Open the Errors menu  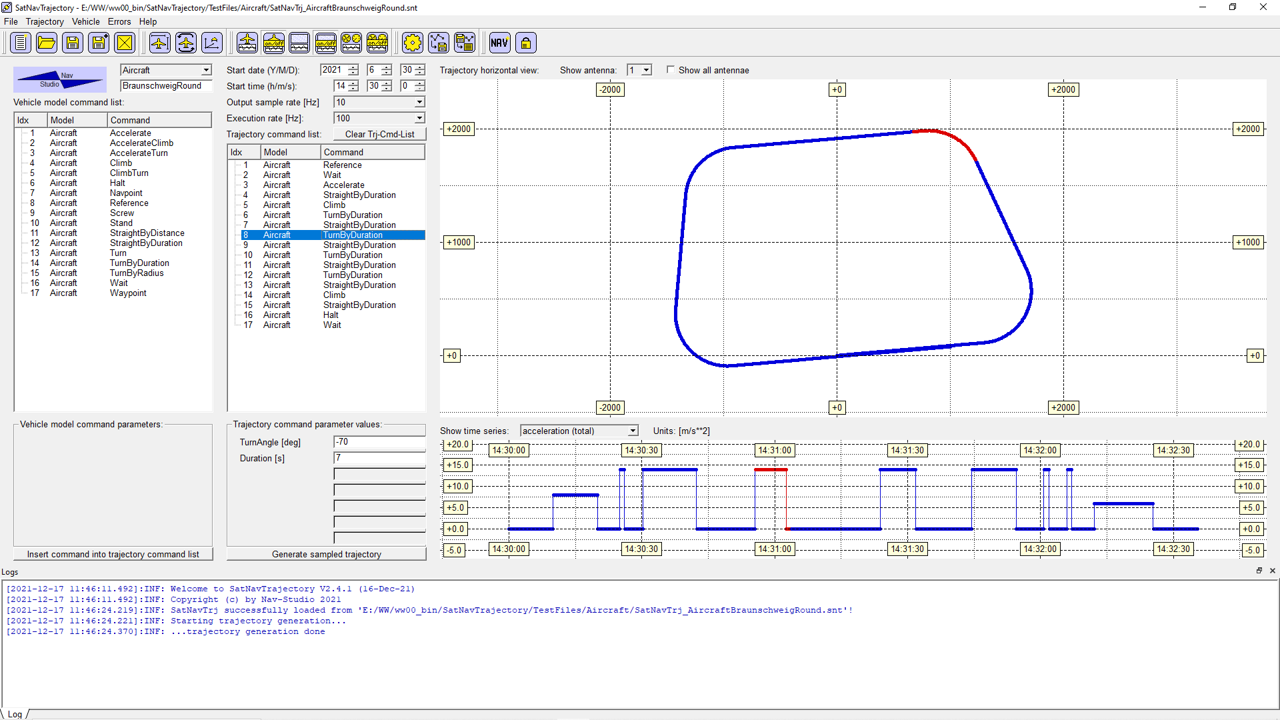[x=119, y=21]
